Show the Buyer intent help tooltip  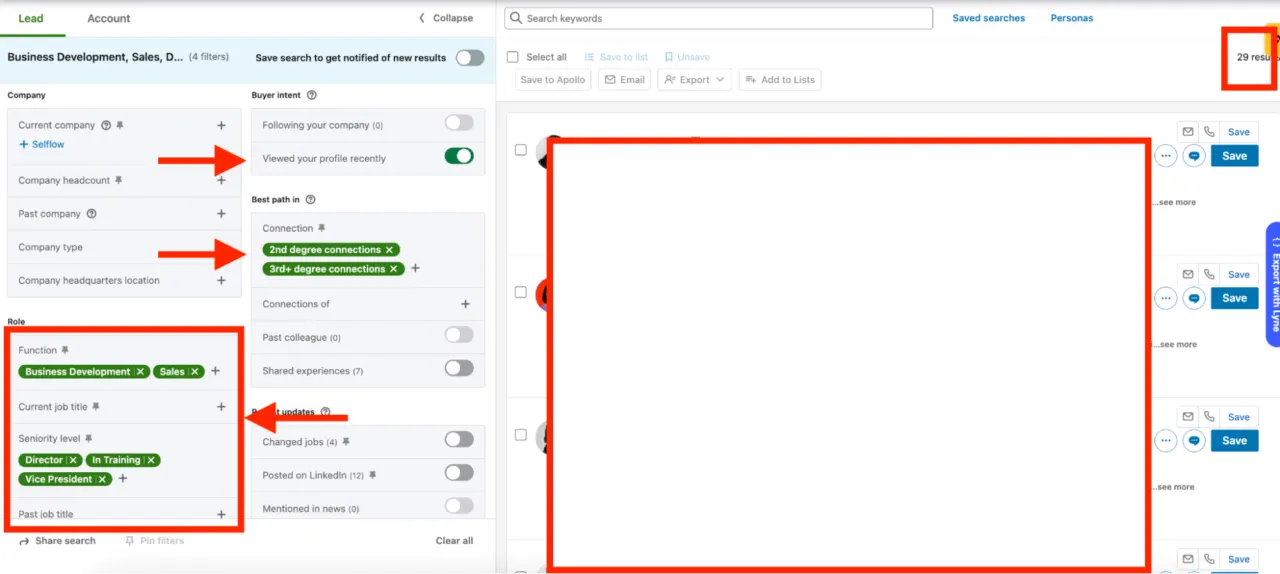(312, 96)
